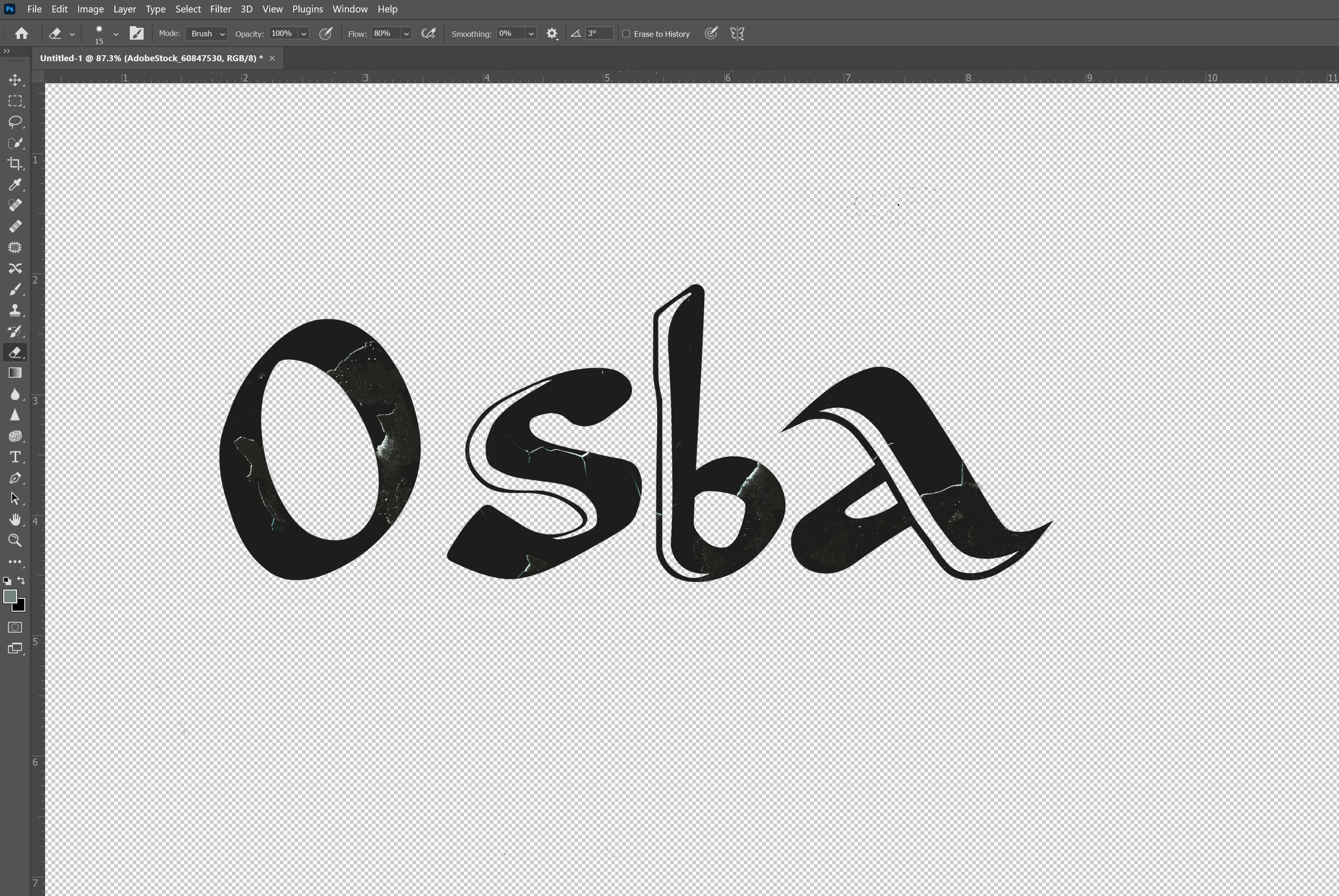
Task: Open the Filter menu
Action: point(220,9)
